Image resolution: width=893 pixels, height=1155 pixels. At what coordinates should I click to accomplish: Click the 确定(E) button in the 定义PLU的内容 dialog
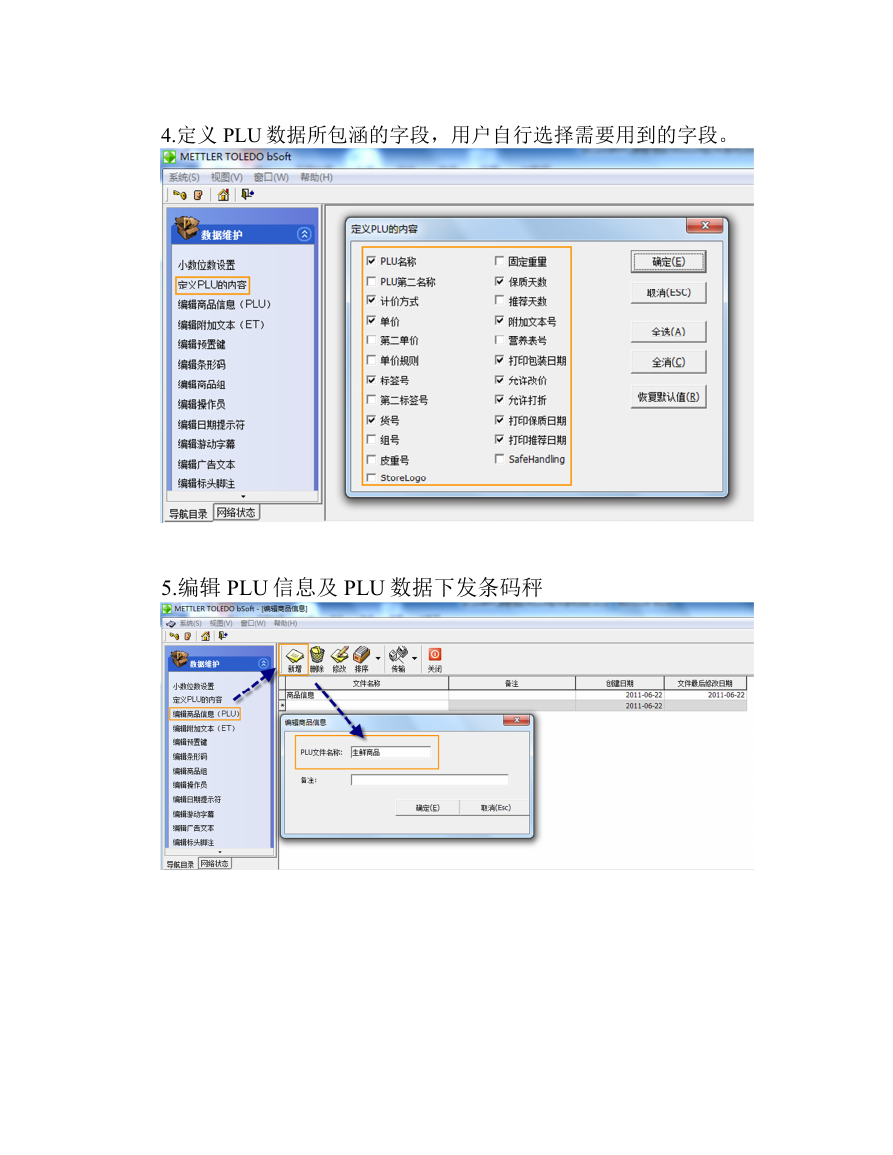click(x=668, y=261)
